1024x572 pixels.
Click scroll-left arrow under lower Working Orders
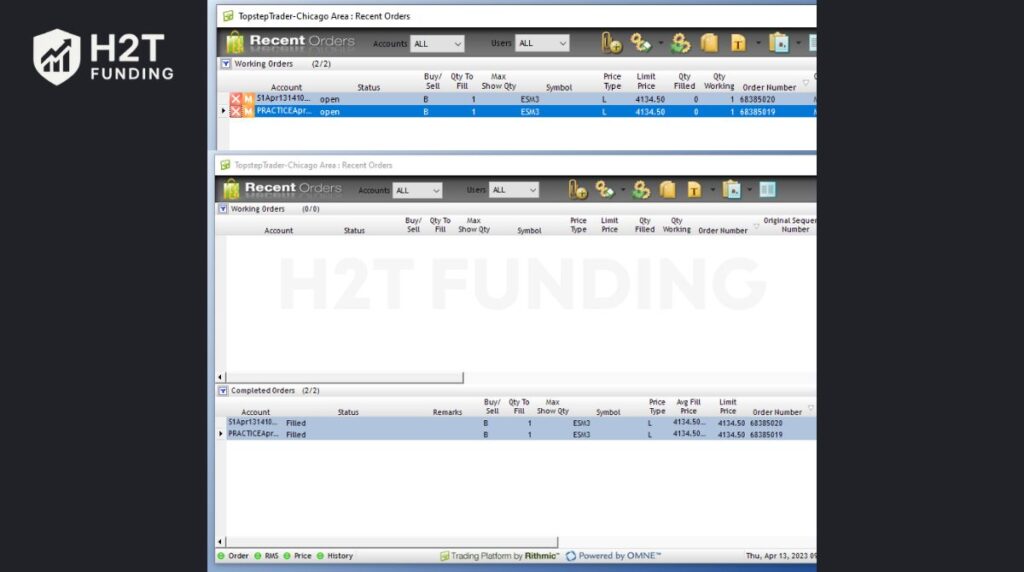tap(220, 377)
